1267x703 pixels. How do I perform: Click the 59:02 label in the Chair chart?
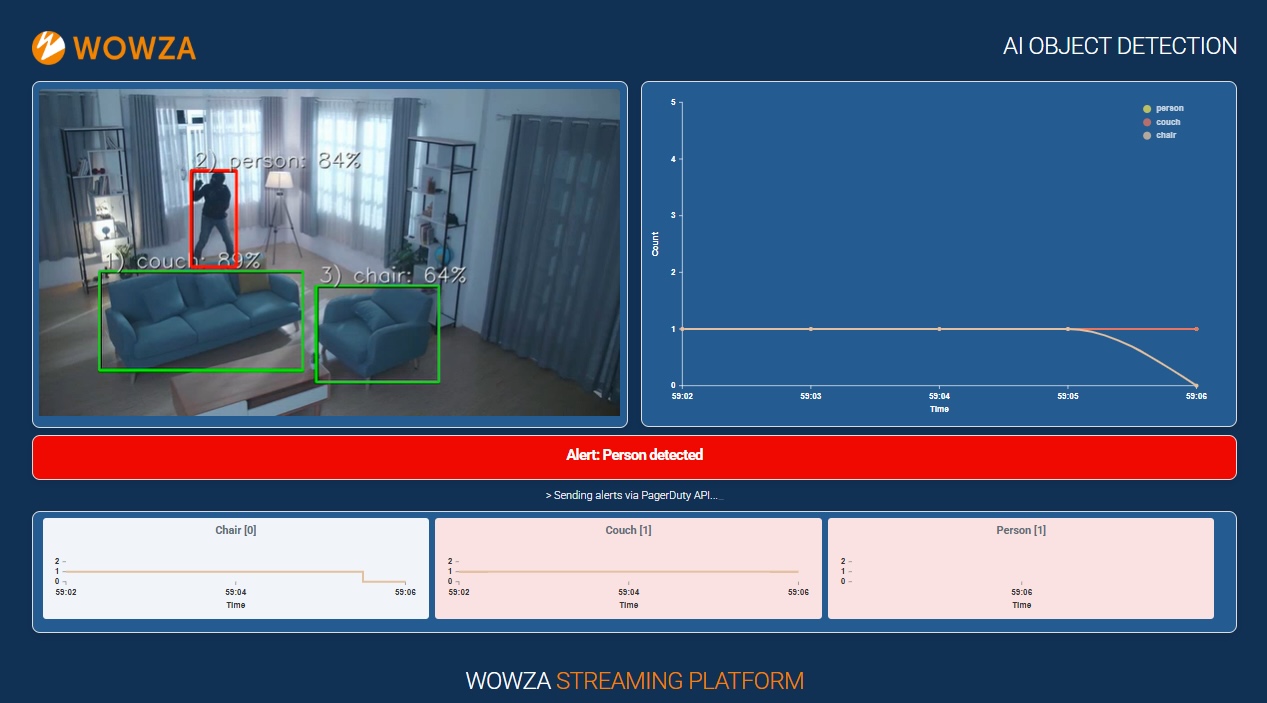click(66, 592)
